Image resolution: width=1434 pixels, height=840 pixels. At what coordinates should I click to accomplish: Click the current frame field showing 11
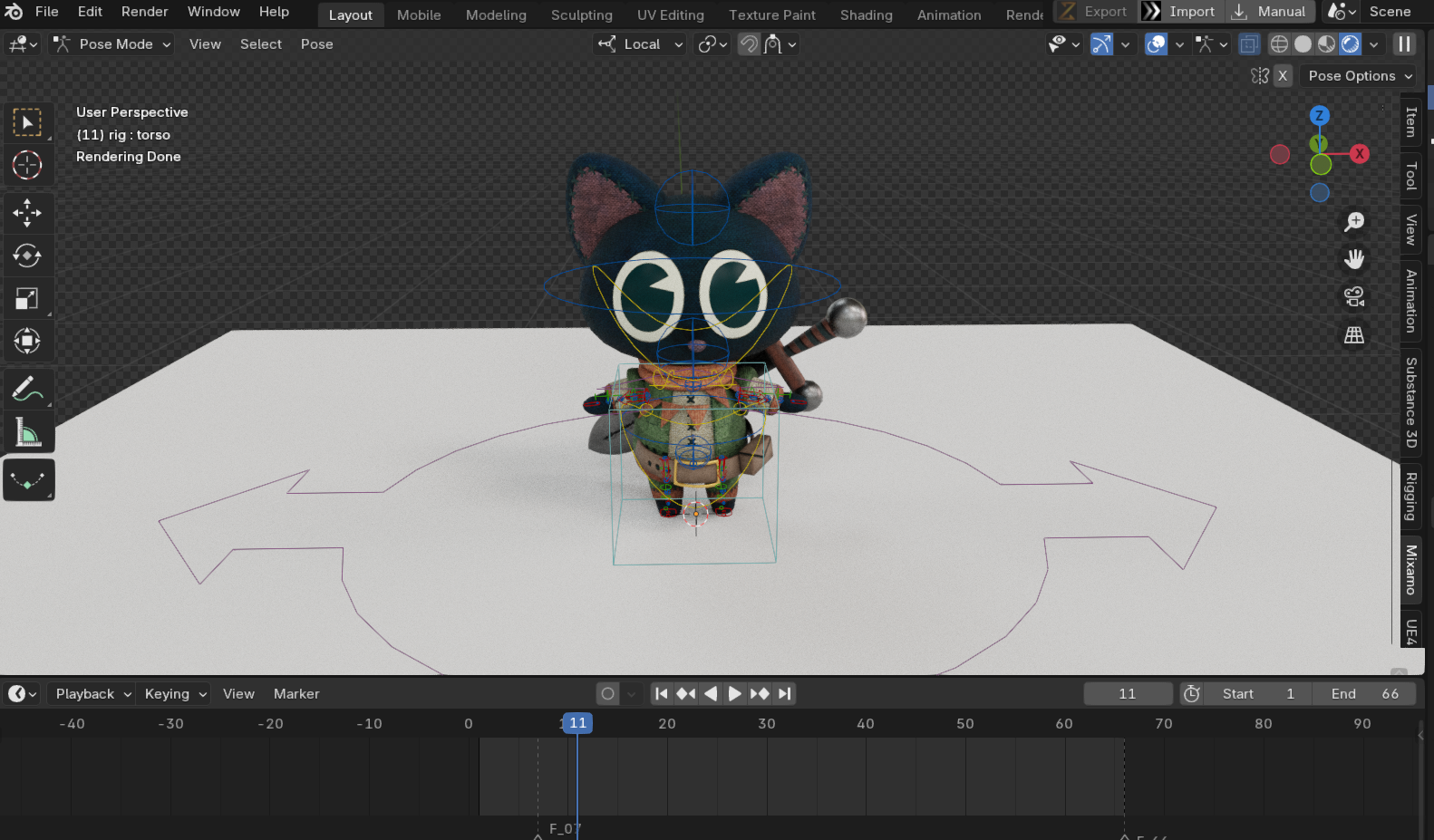(1128, 694)
